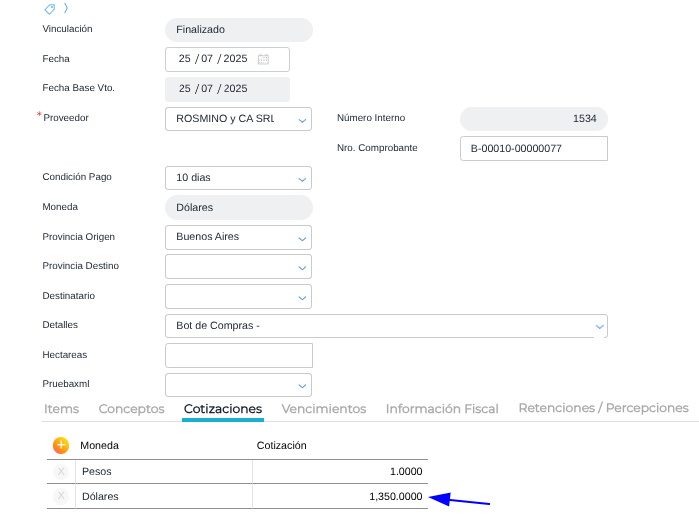Expand the Provincia Origen dropdown

(x=302, y=238)
